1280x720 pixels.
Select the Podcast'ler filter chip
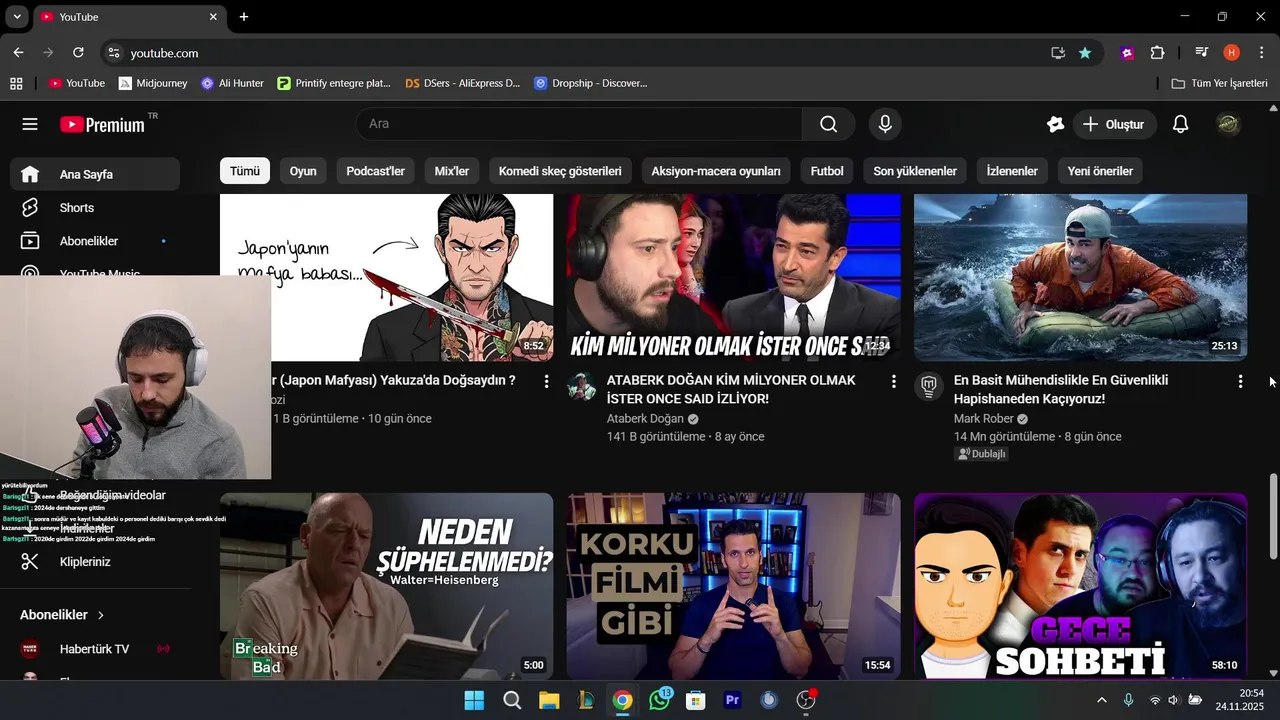point(375,171)
